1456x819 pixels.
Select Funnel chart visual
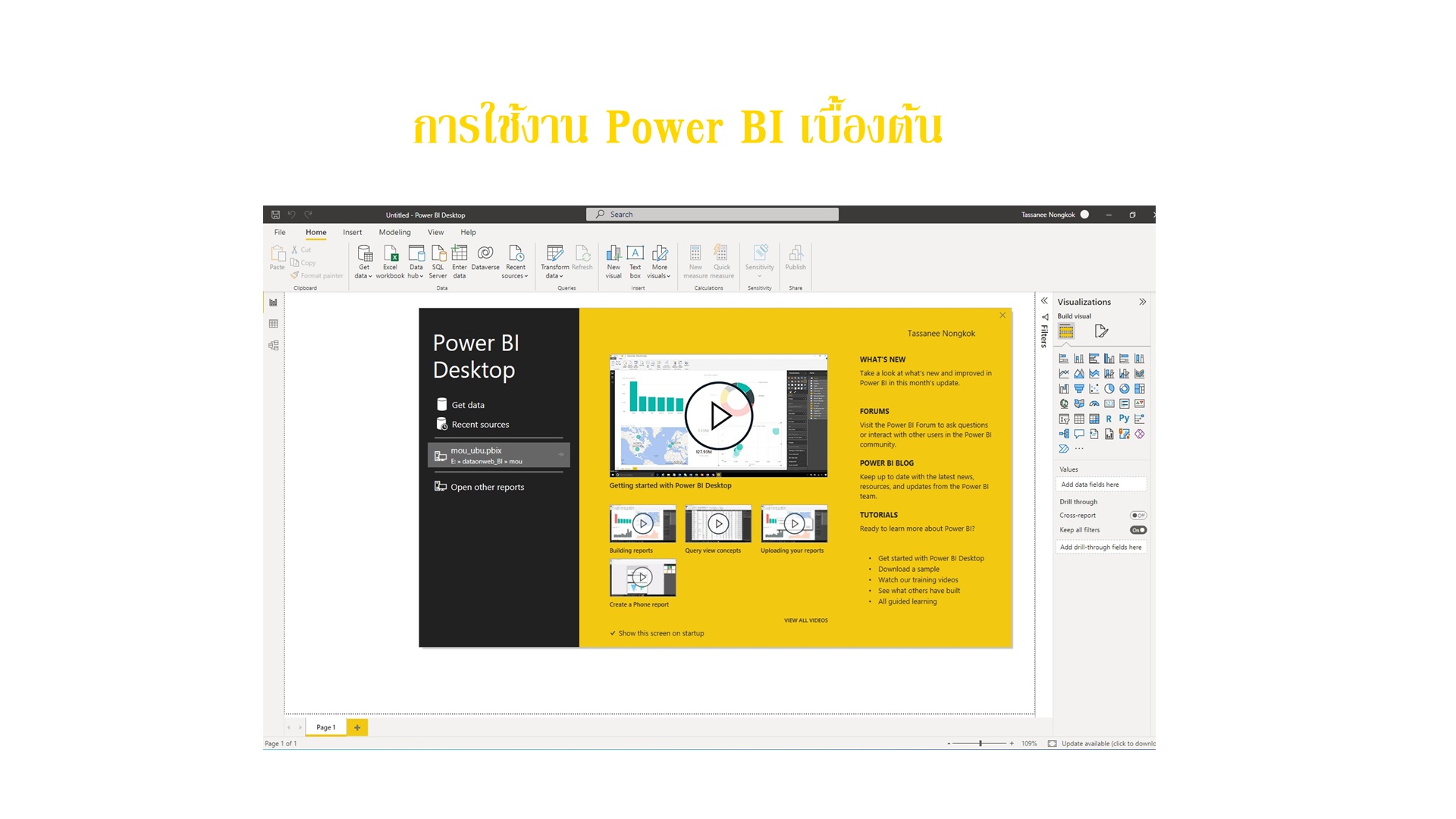coord(1079,389)
